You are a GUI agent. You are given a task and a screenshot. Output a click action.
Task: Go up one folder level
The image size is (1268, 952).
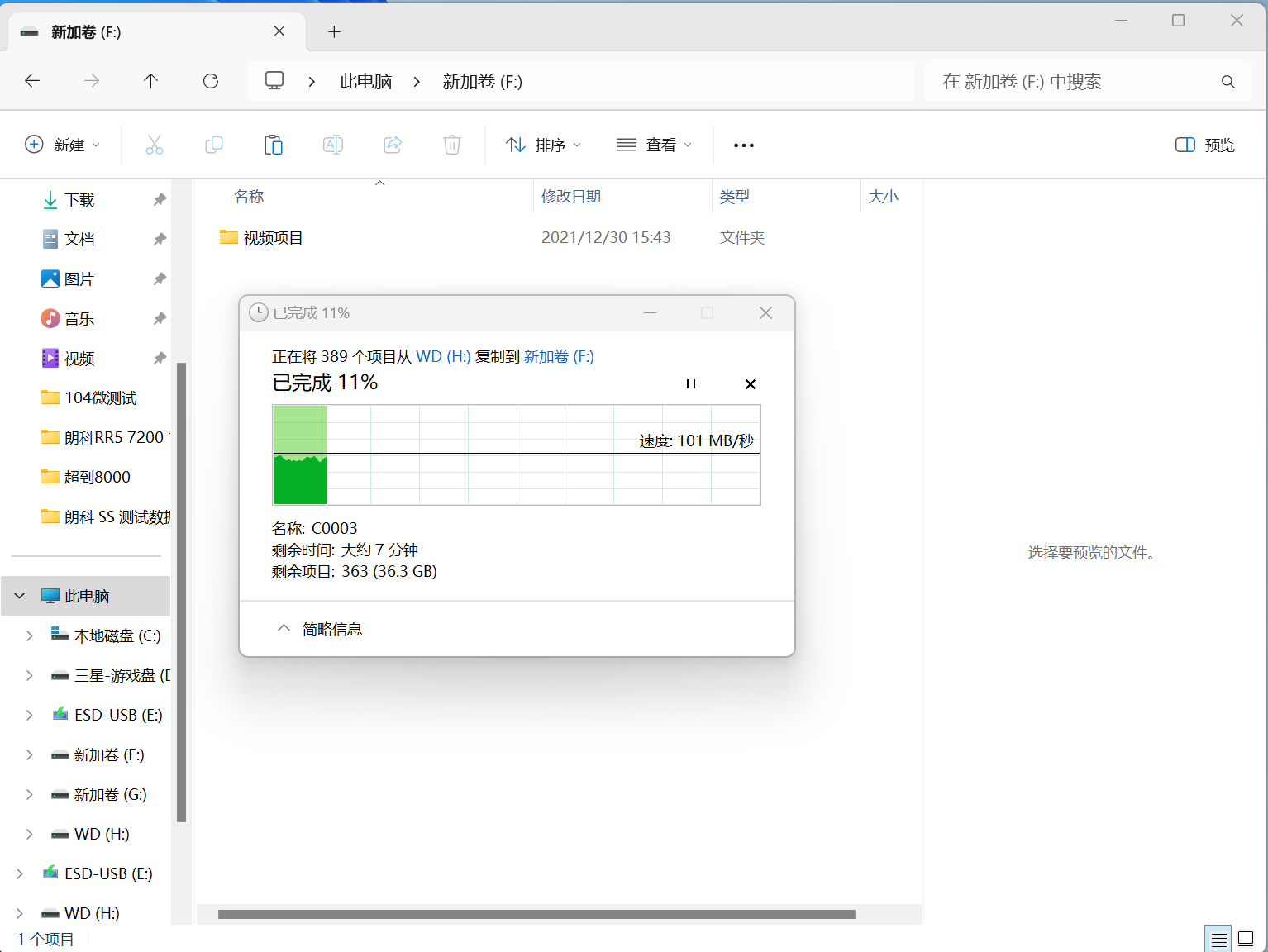(150, 81)
